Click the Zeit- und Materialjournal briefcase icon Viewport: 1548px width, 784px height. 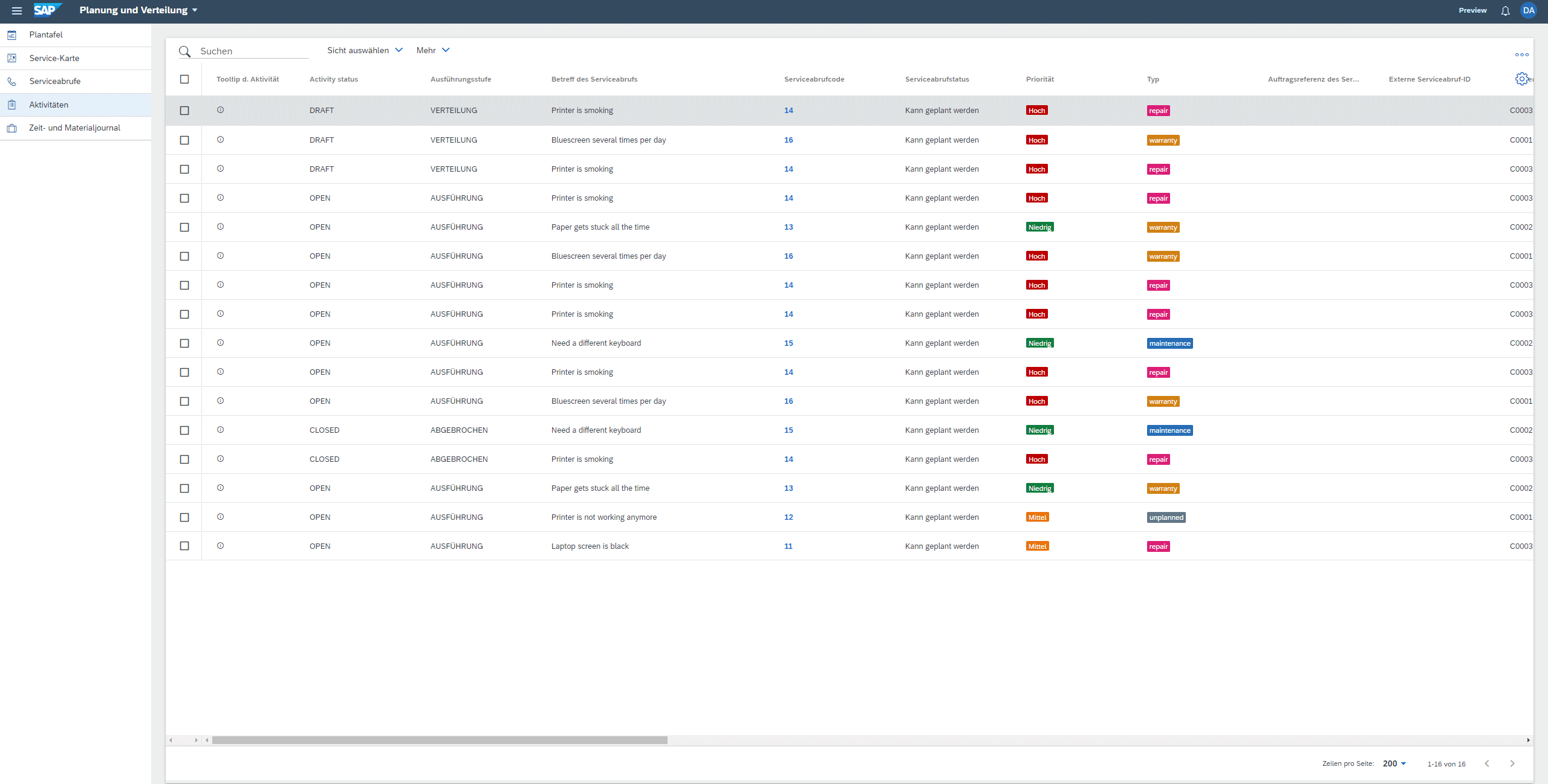(x=11, y=128)
